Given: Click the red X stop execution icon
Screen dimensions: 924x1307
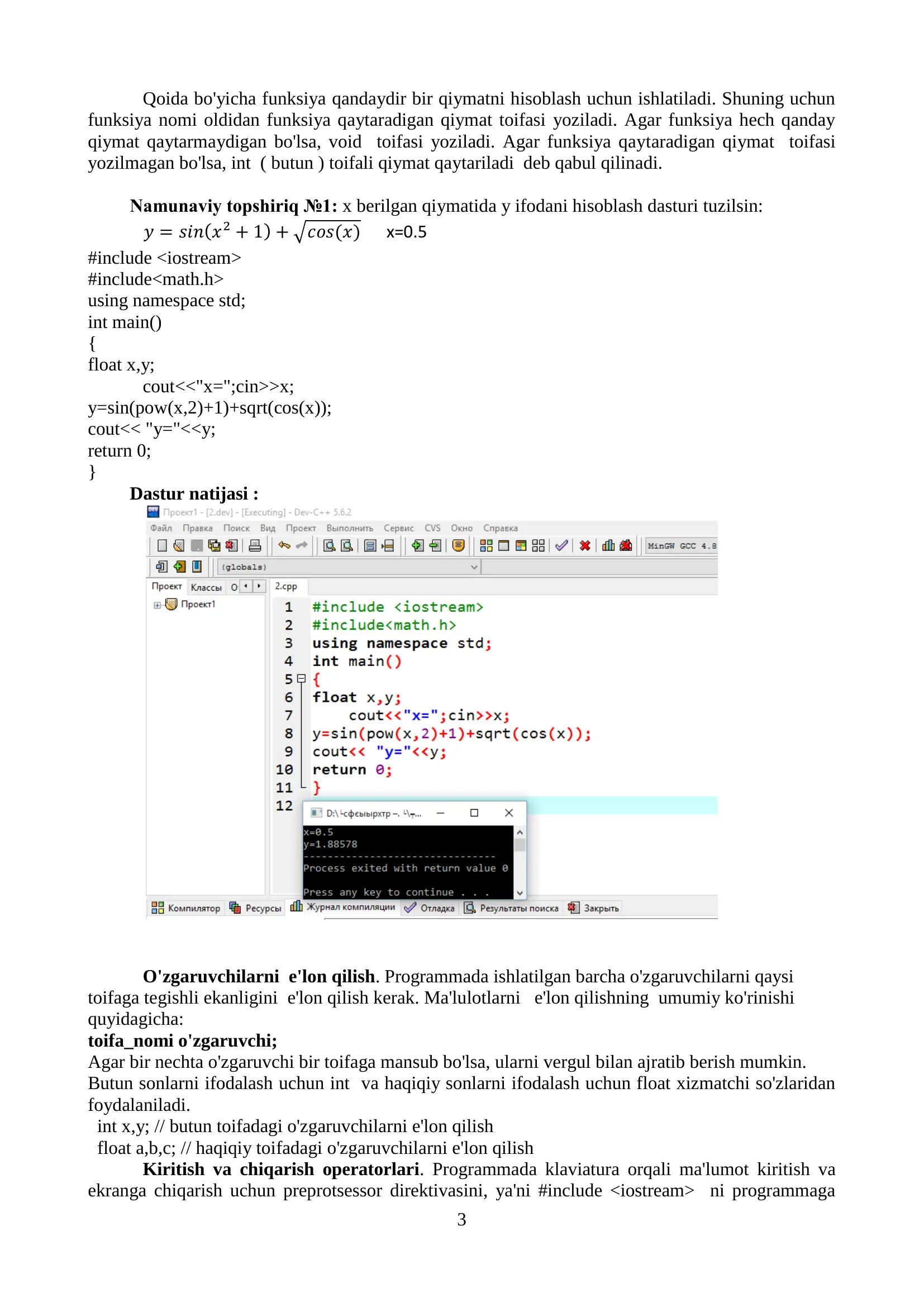Looking at the screenshot, I should pyautogui.click(x=584, y=546).
